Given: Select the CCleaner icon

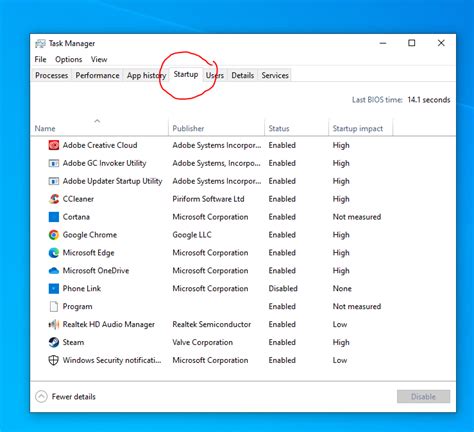Looking at the screenshot, I should [54, 199].
